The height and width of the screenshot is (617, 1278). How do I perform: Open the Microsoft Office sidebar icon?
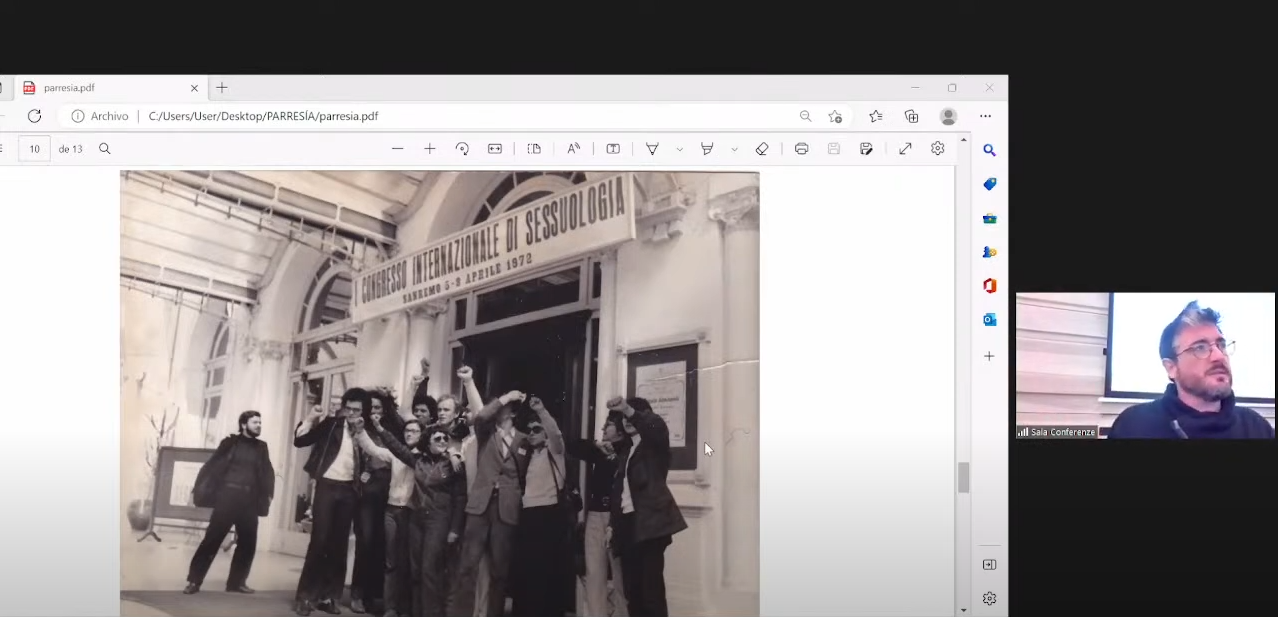[989, 286]
